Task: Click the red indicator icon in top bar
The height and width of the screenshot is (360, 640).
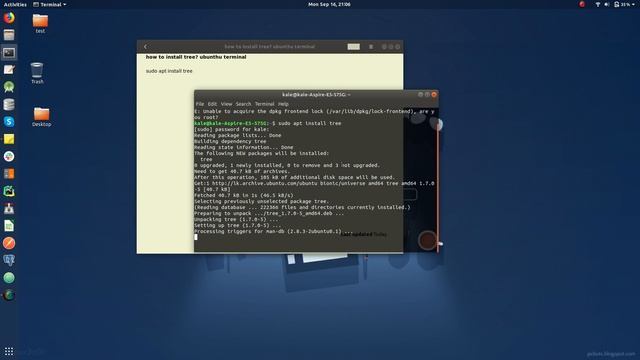Action: (x=582, y=4)
